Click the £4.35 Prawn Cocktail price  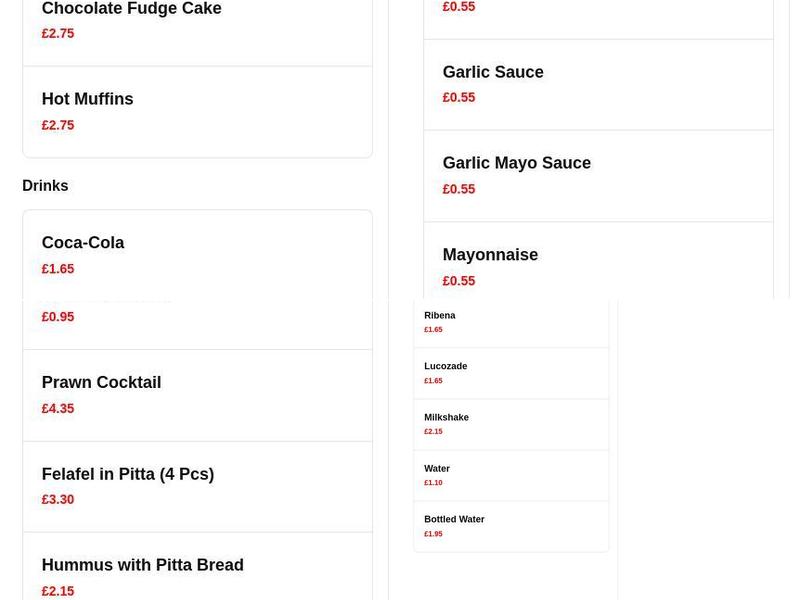point(57,408)
